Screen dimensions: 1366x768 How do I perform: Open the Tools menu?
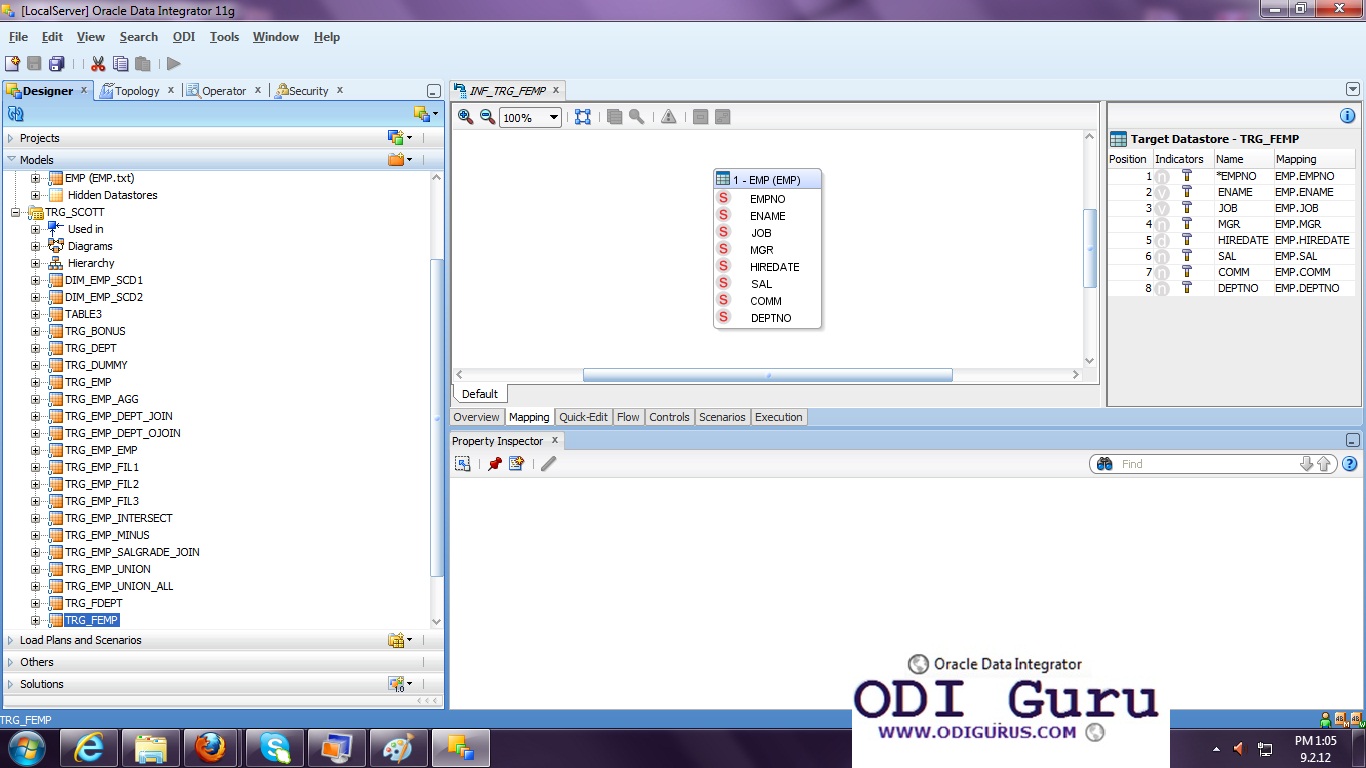(x=224, y=36)
